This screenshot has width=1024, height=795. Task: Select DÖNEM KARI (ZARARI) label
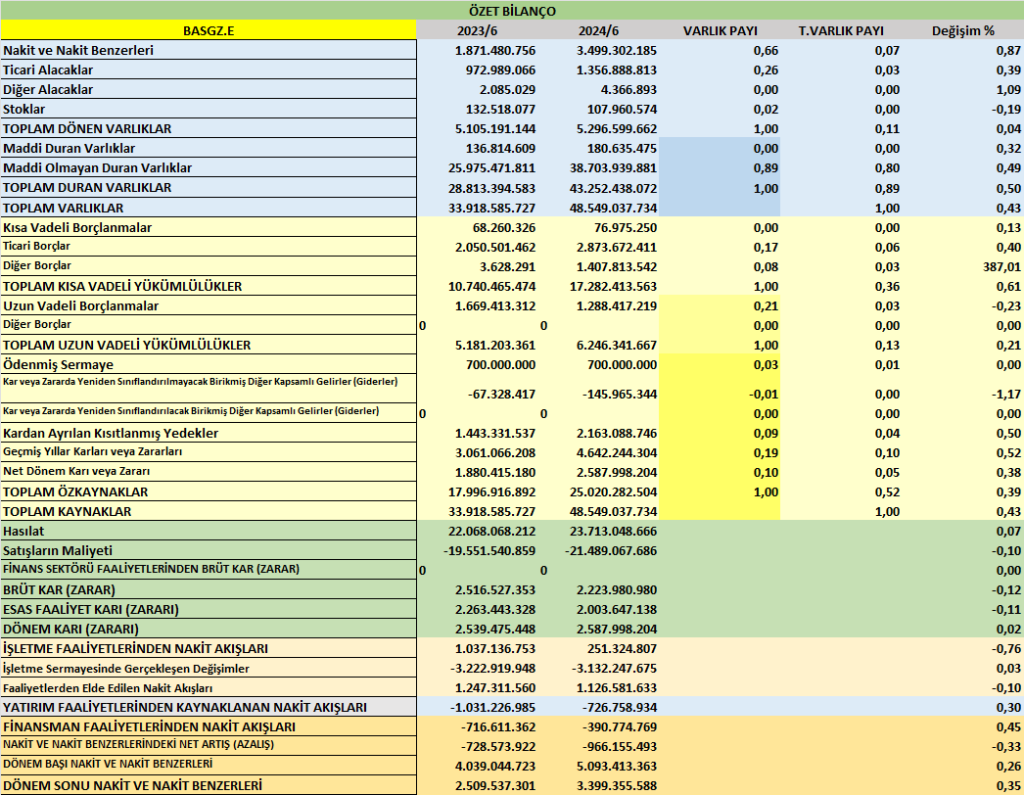click(x=71, y=629)
